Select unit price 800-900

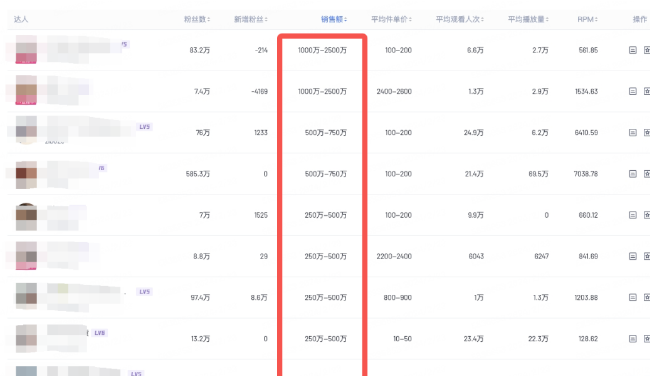coord(398,298)
